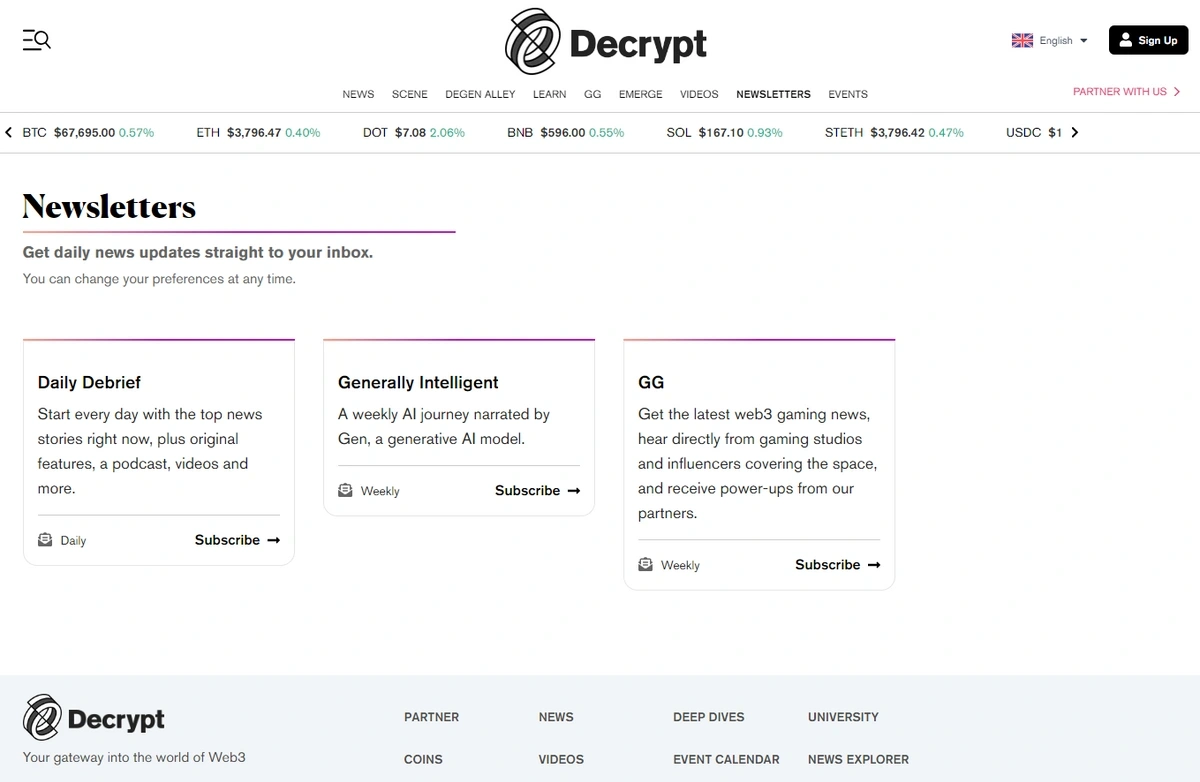Open footer EVENT CALENDAR link

tap(726, 759)
